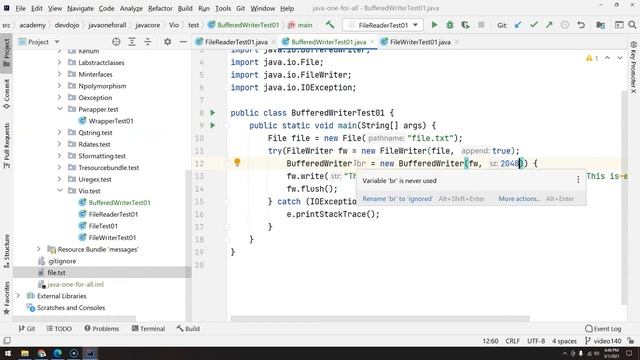Expand all icon in Project panel
Viewport: 640px width, 360px height.
click(x=132, y=42)
